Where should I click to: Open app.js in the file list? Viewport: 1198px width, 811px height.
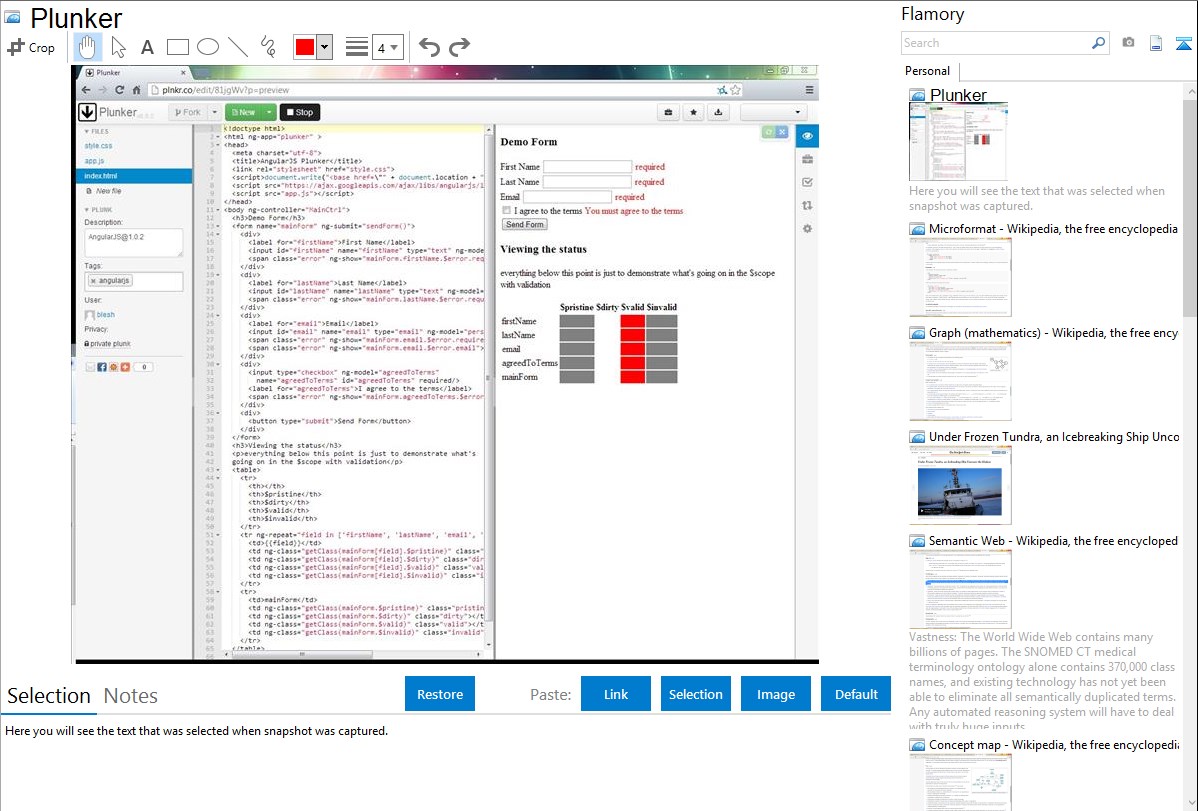tap(95, 161)
